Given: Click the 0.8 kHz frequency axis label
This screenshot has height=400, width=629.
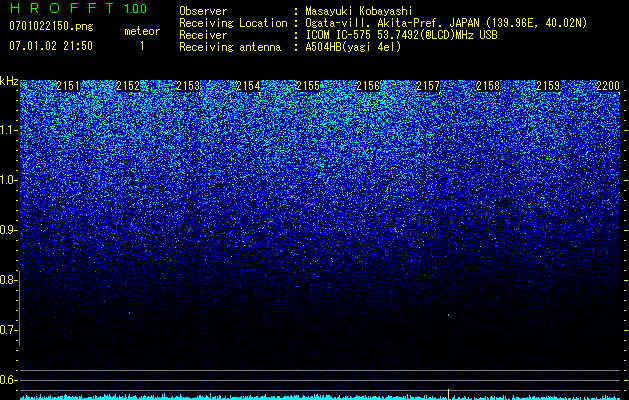Looking at the screenshot, I should point(8,280).
